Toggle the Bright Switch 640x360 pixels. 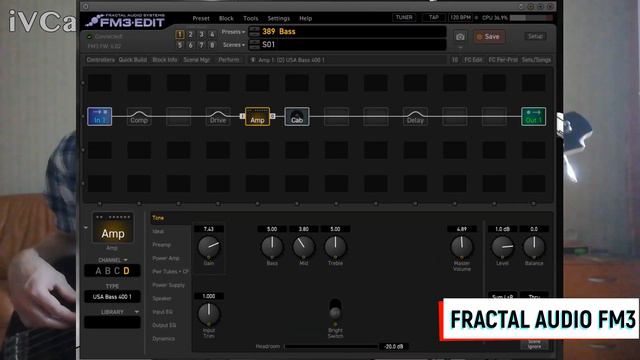(x=335, y=309)
